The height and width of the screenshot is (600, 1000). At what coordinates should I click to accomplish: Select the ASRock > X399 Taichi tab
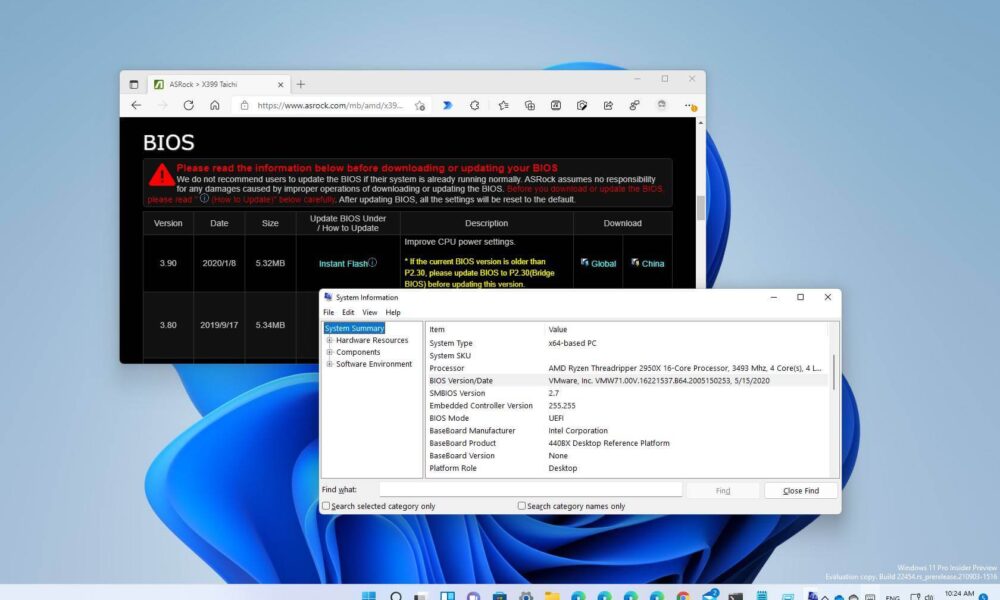pos(218,84)
